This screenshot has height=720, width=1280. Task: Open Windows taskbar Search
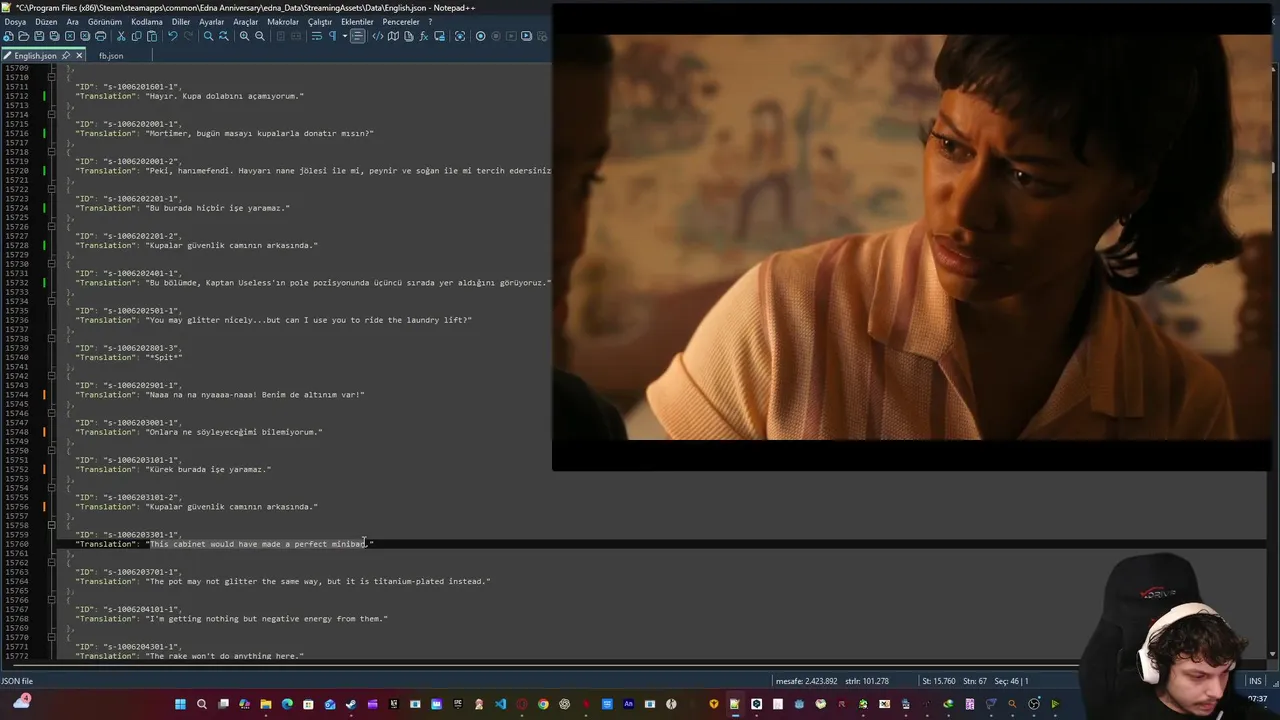click(x=201, y=704)
